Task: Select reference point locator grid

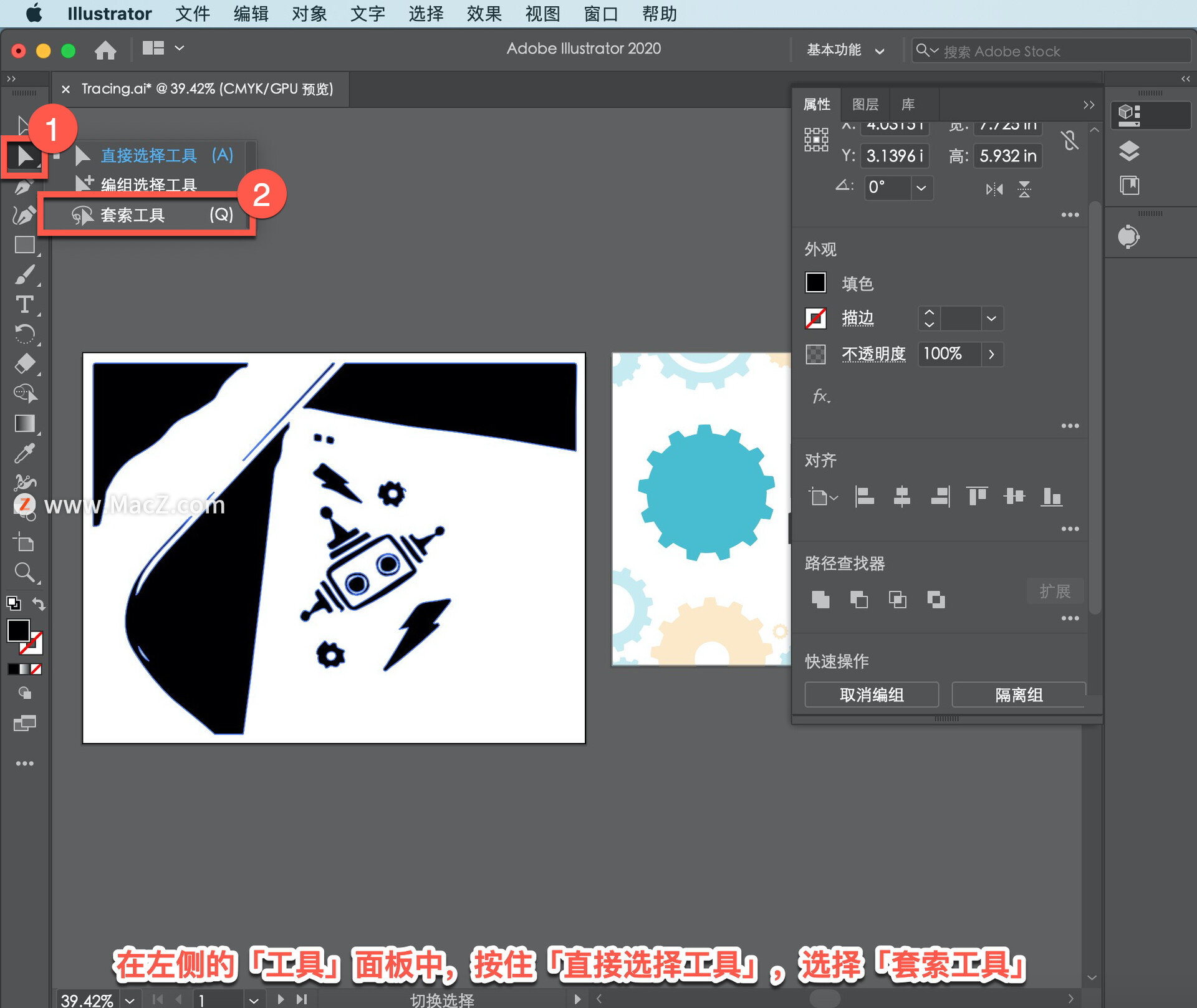Action: pyautogui.click(x=816, y=140)
